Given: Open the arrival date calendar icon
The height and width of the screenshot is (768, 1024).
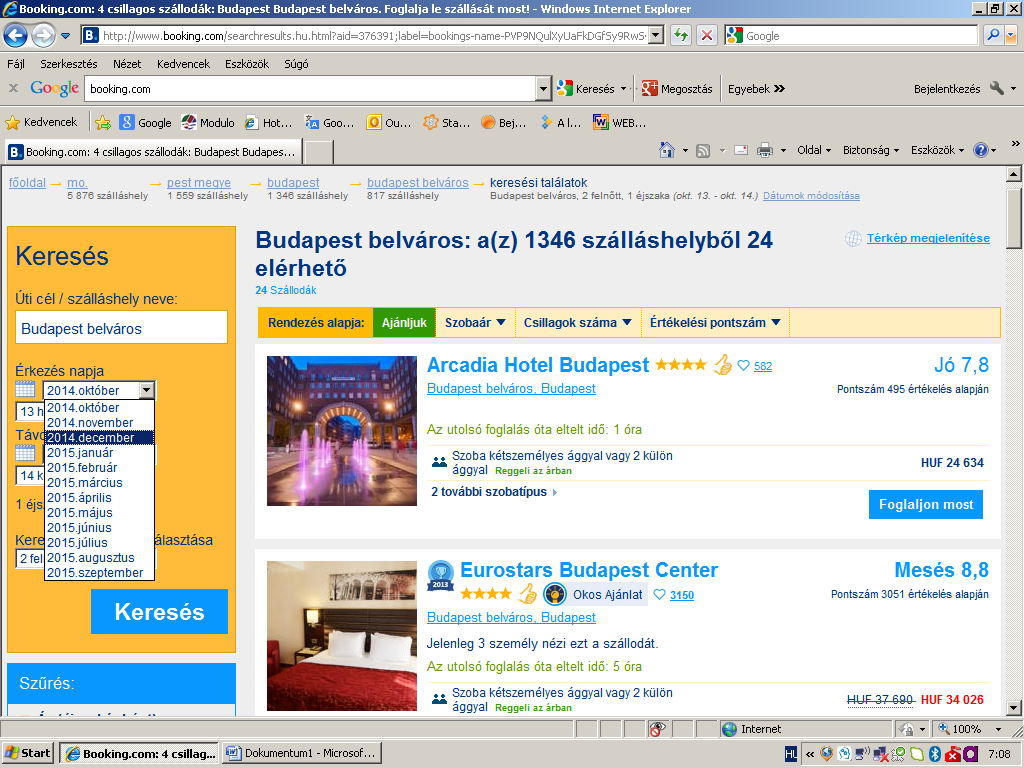Looking at the screenshot, I should click(25, 390).
